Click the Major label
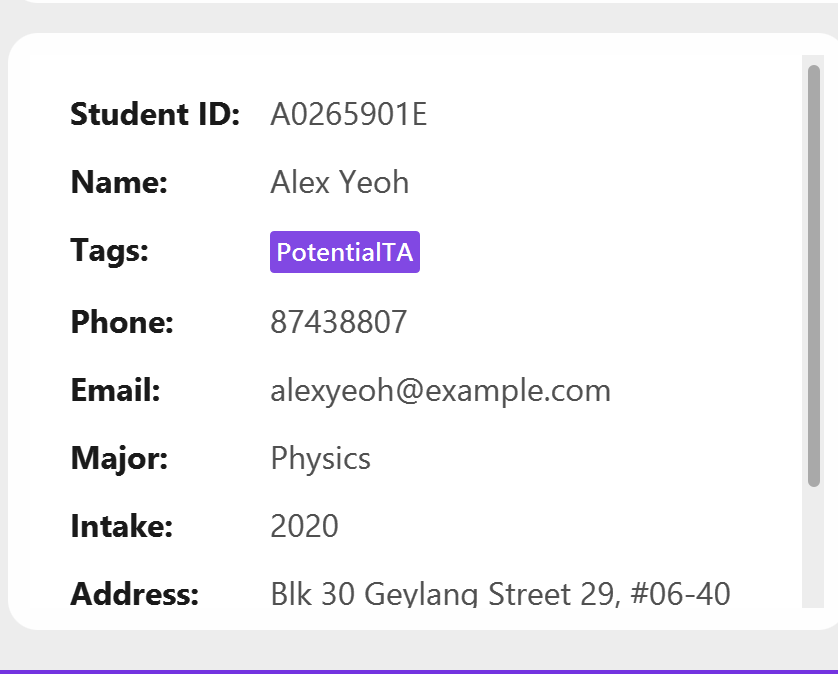The width and height of the screenshot is (838, 674). click(119, 459)
